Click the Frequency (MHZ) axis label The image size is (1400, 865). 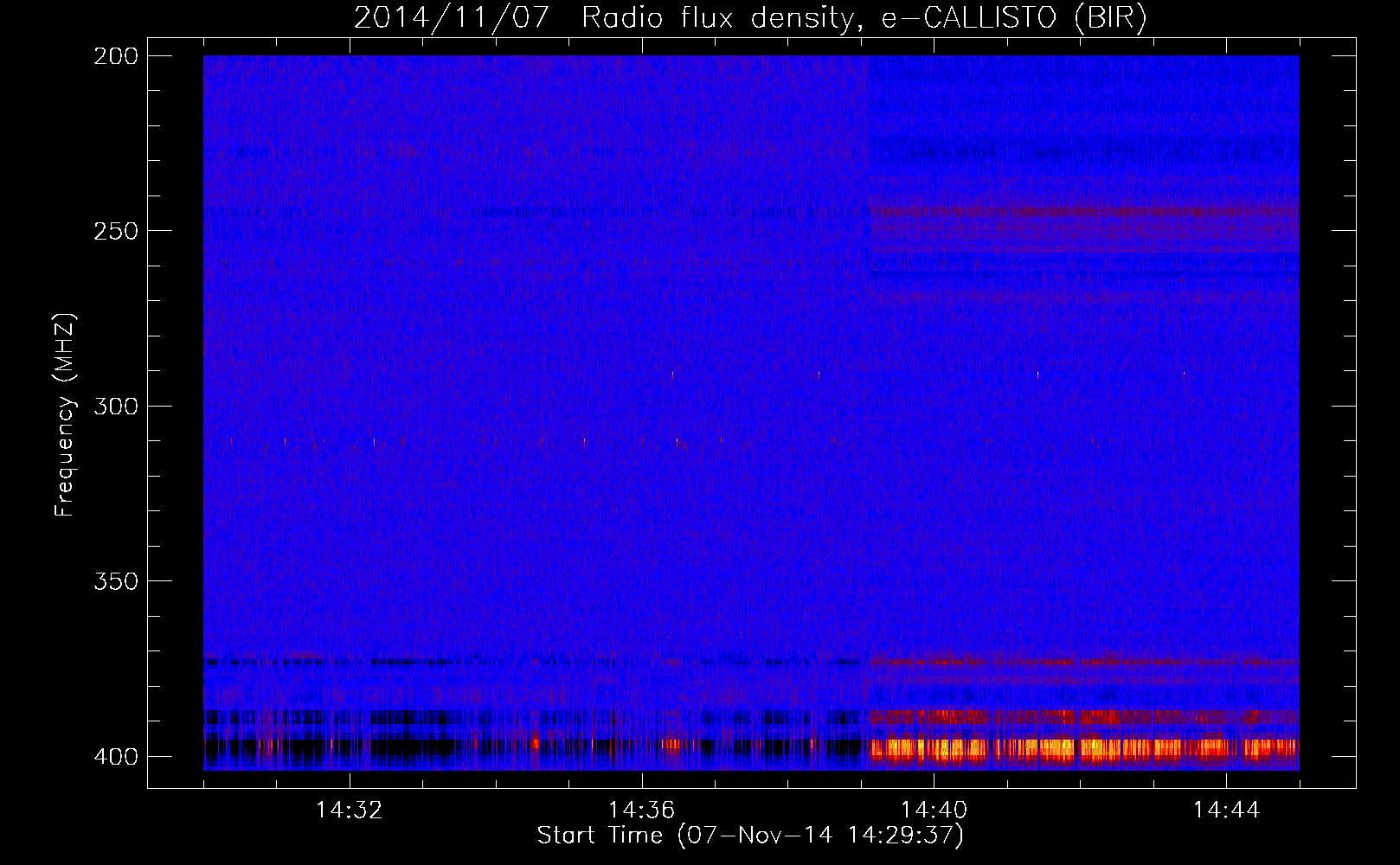pyautogui.click(x=65, y=414)
